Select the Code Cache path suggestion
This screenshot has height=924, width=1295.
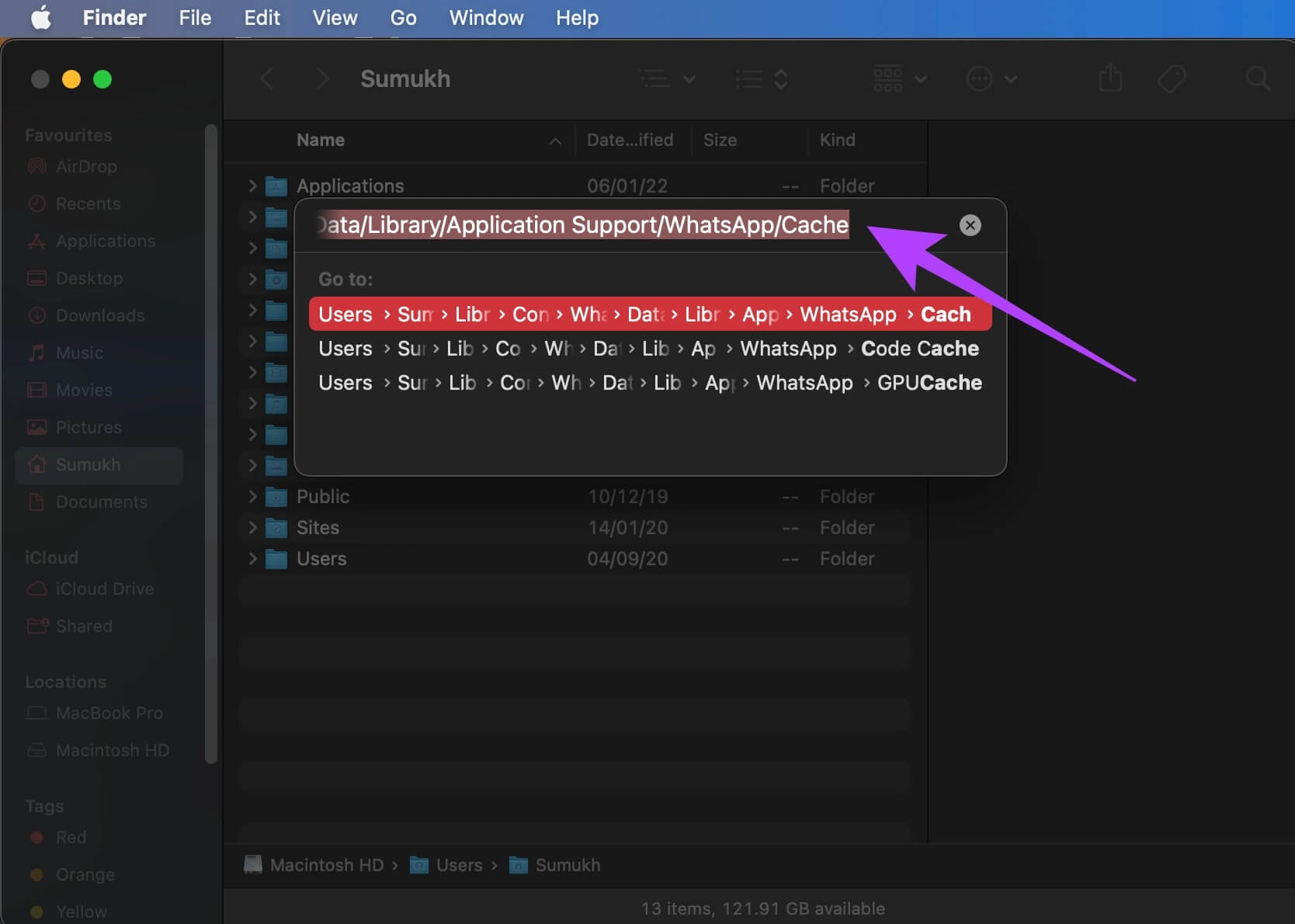[x=649, y=349]
